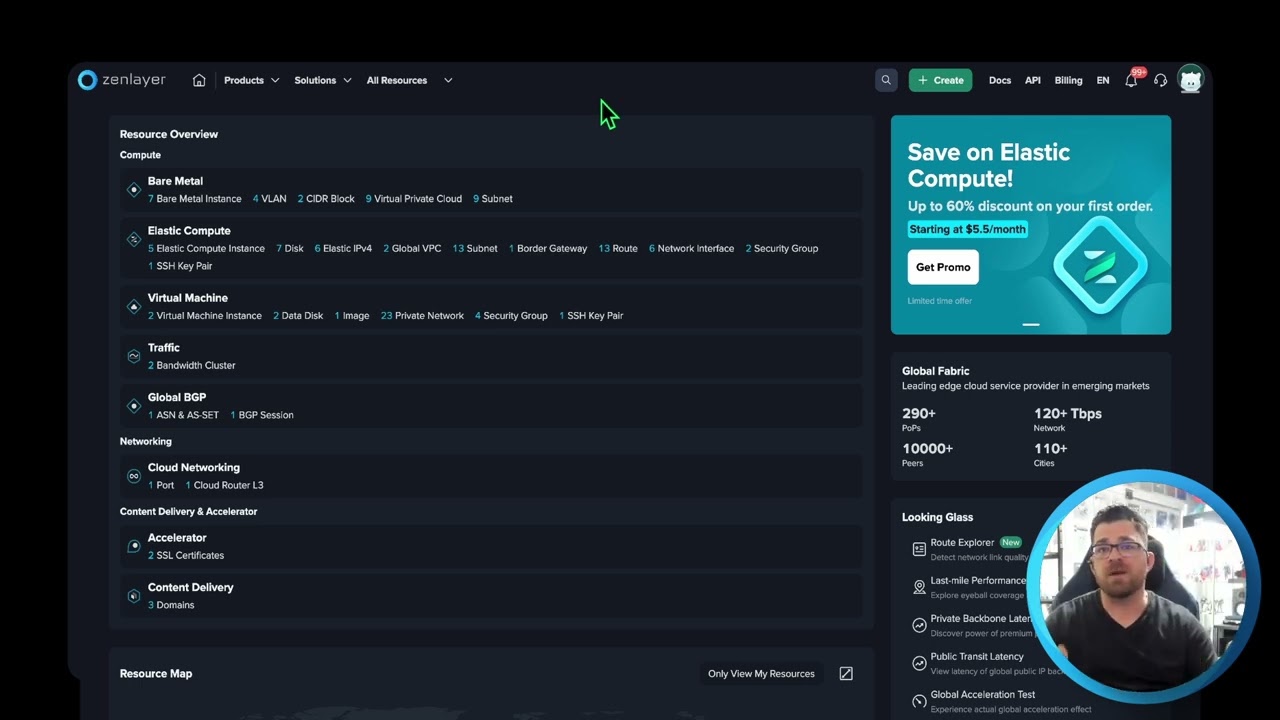Open the All Resources dropdown
The height and width of the screenshot is (720, 1280).
pyautogui.click(x=409, y=80)
